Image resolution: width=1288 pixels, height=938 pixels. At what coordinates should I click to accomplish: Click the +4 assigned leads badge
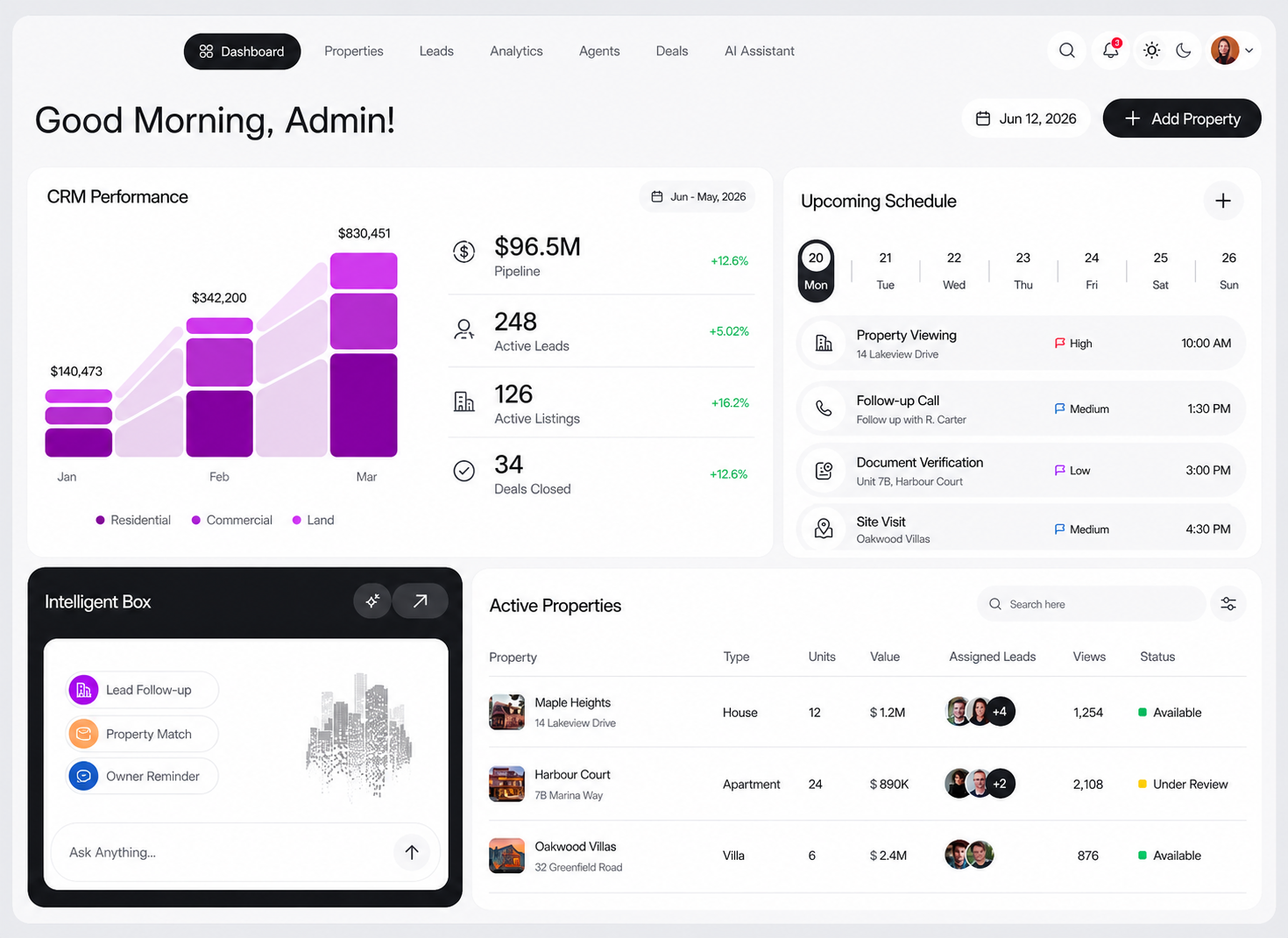1000,712
